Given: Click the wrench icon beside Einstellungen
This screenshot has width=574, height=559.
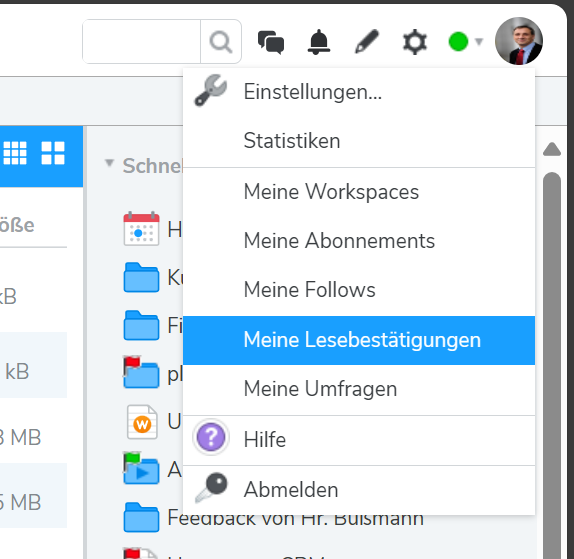Looking at the screenshot, I should [x=210, y=90].
